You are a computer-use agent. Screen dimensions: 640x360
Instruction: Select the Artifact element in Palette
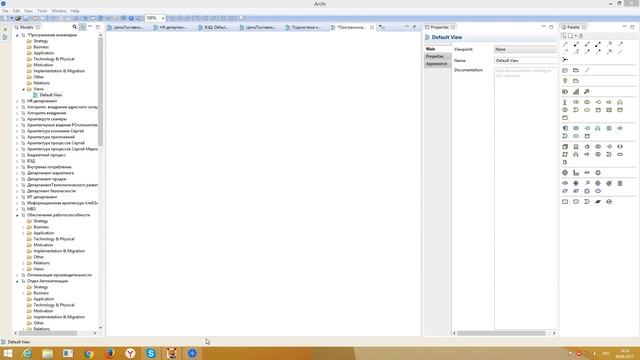[565, 162]
